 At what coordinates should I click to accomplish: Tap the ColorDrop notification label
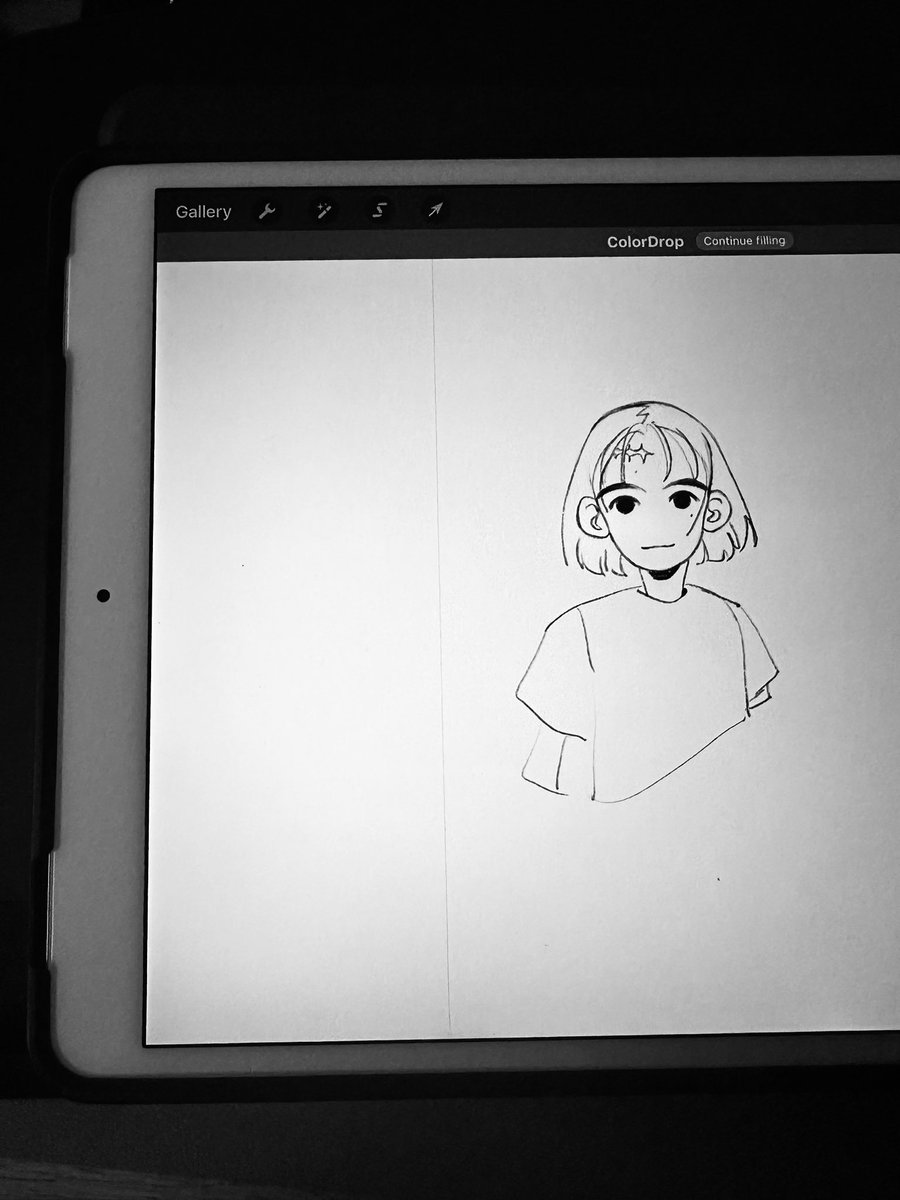pyautogui.click(x=645, y=242)
